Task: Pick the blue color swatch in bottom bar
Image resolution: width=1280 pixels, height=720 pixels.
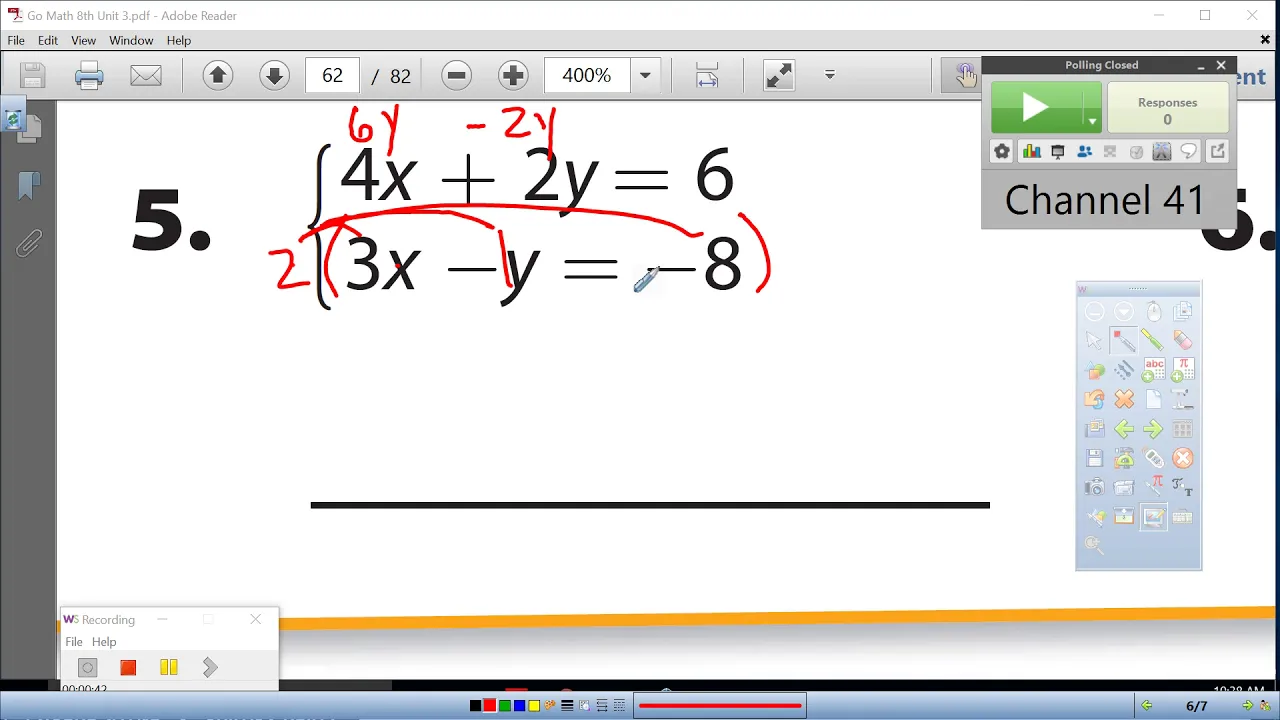Action: (x=520, y=706)
